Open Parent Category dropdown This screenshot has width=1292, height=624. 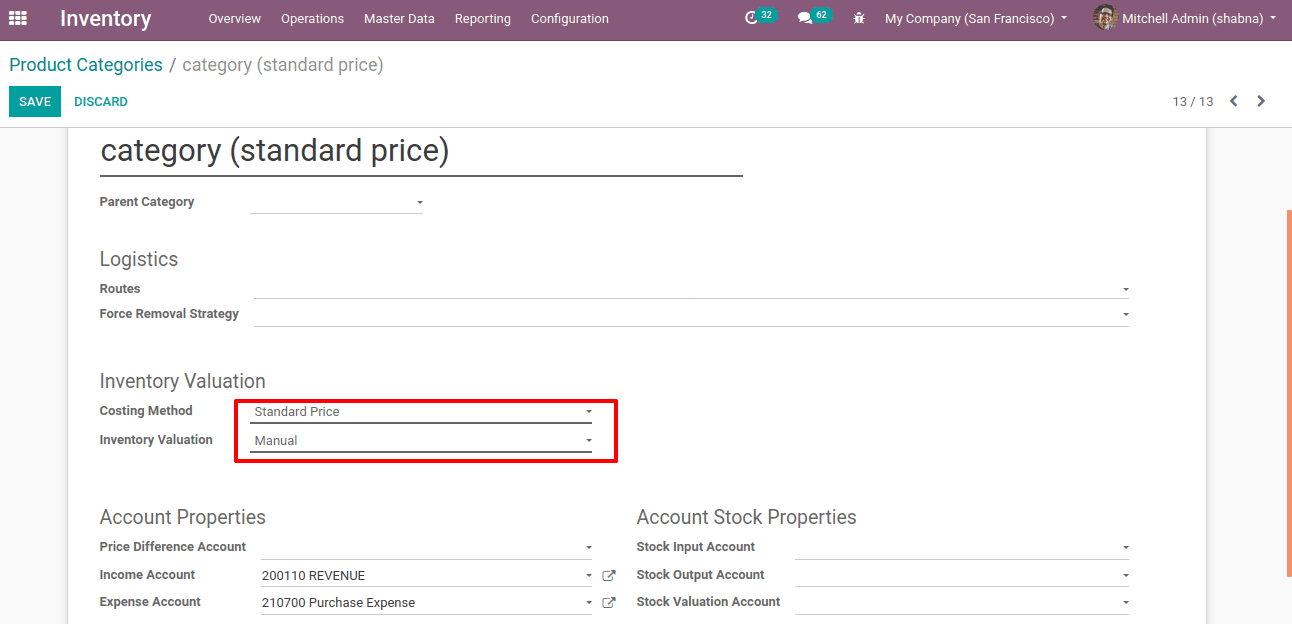(336, 202)
